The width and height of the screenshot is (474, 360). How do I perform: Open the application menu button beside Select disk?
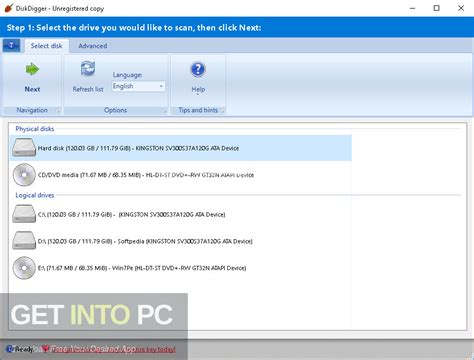point(11,46)
